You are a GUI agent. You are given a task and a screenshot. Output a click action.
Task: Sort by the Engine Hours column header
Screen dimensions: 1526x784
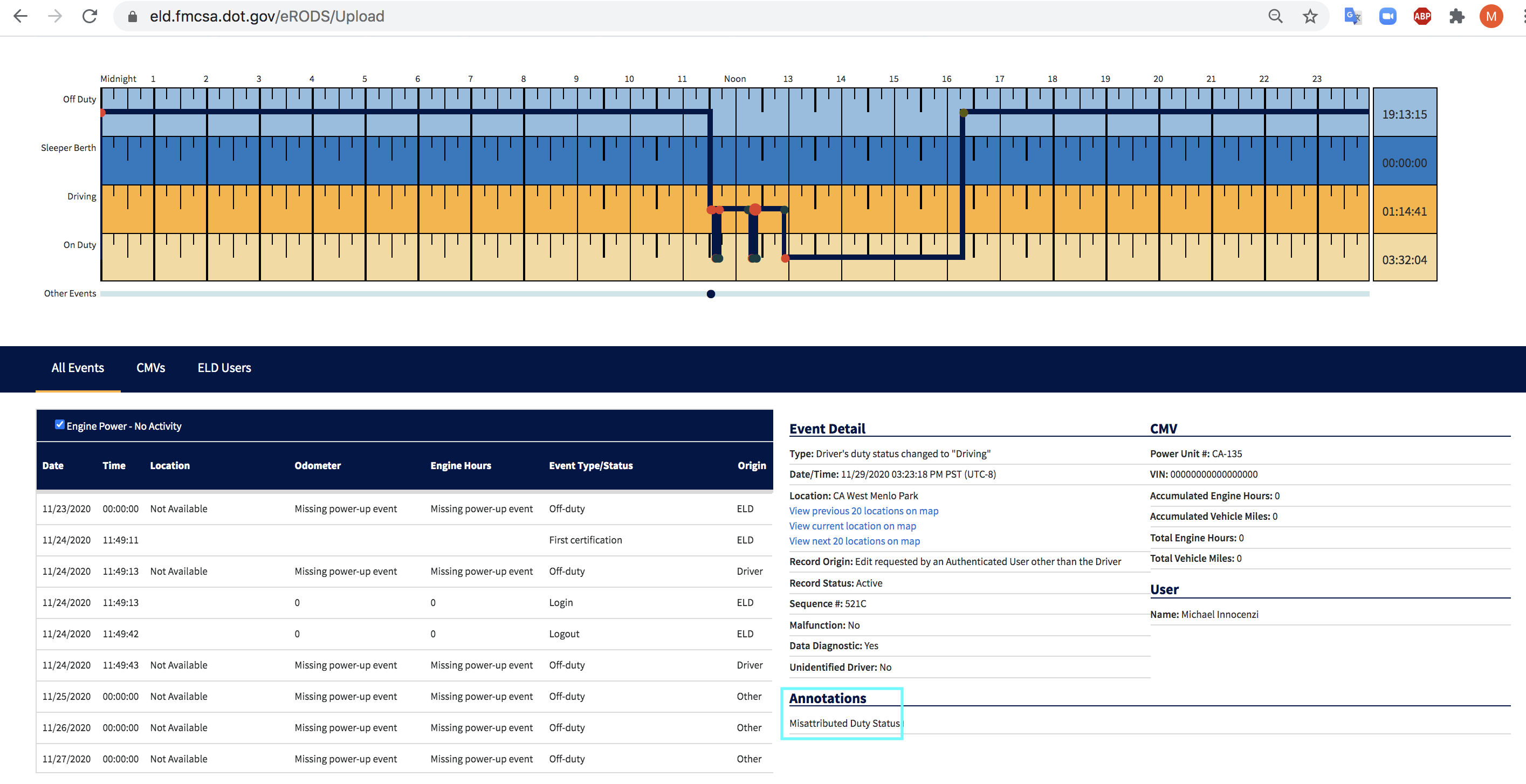[x=460, y=465]
